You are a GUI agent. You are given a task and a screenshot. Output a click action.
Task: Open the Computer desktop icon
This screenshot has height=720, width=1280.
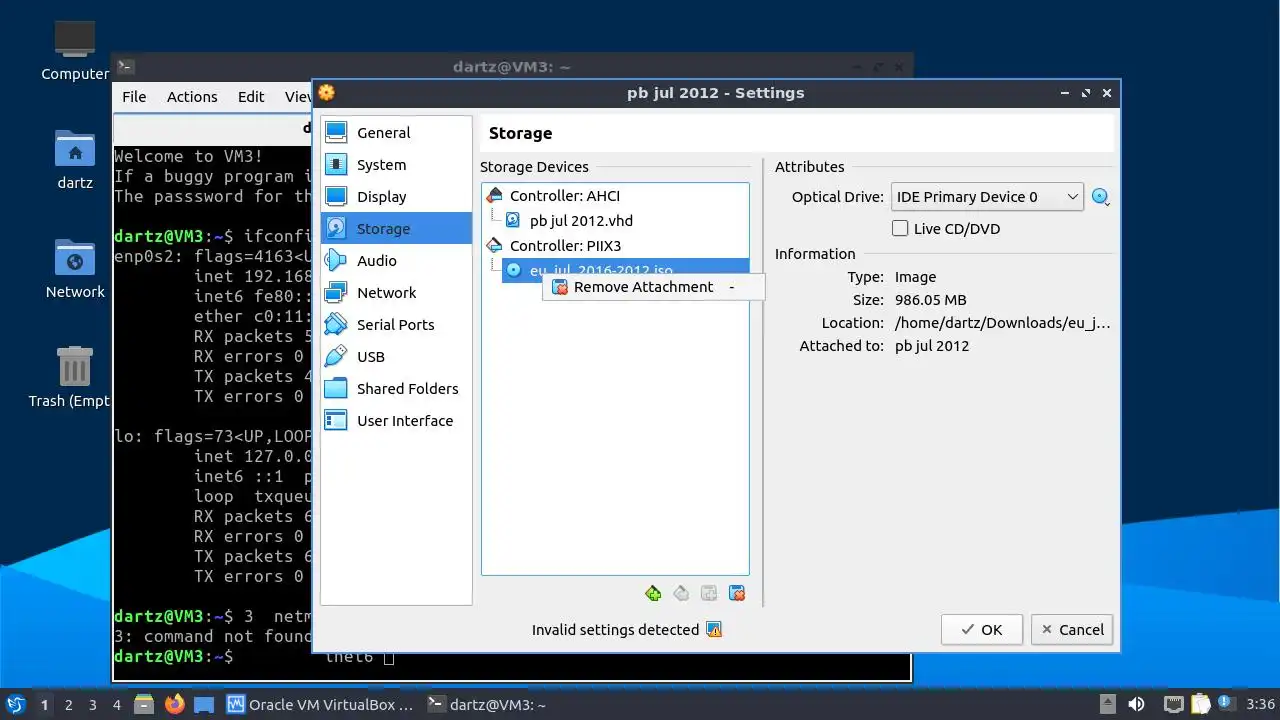pyautogui.click(x=75, y=50)
